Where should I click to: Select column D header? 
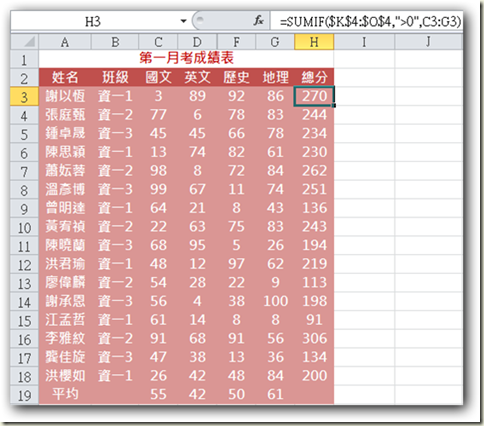click(197, 42)
